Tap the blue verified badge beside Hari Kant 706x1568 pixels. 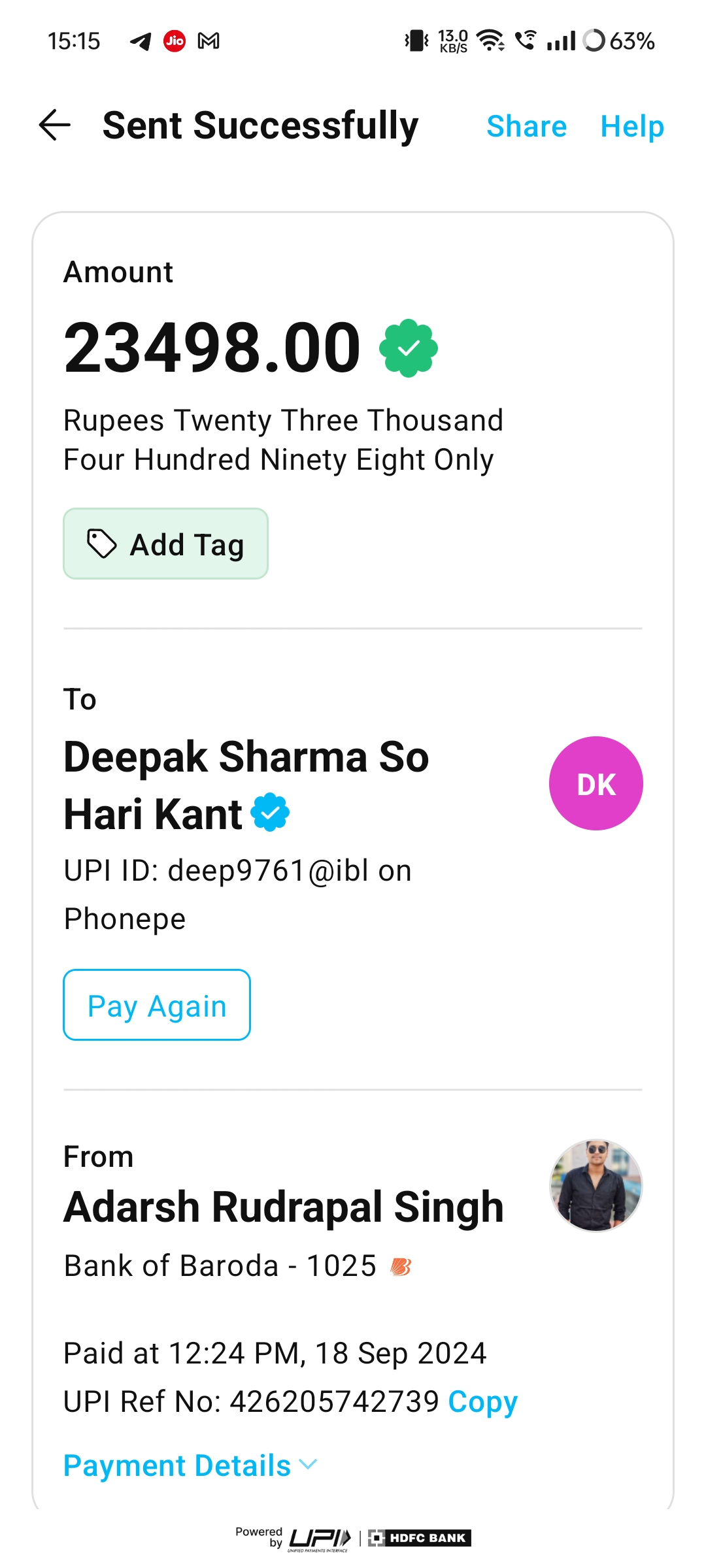coord(271,812)
